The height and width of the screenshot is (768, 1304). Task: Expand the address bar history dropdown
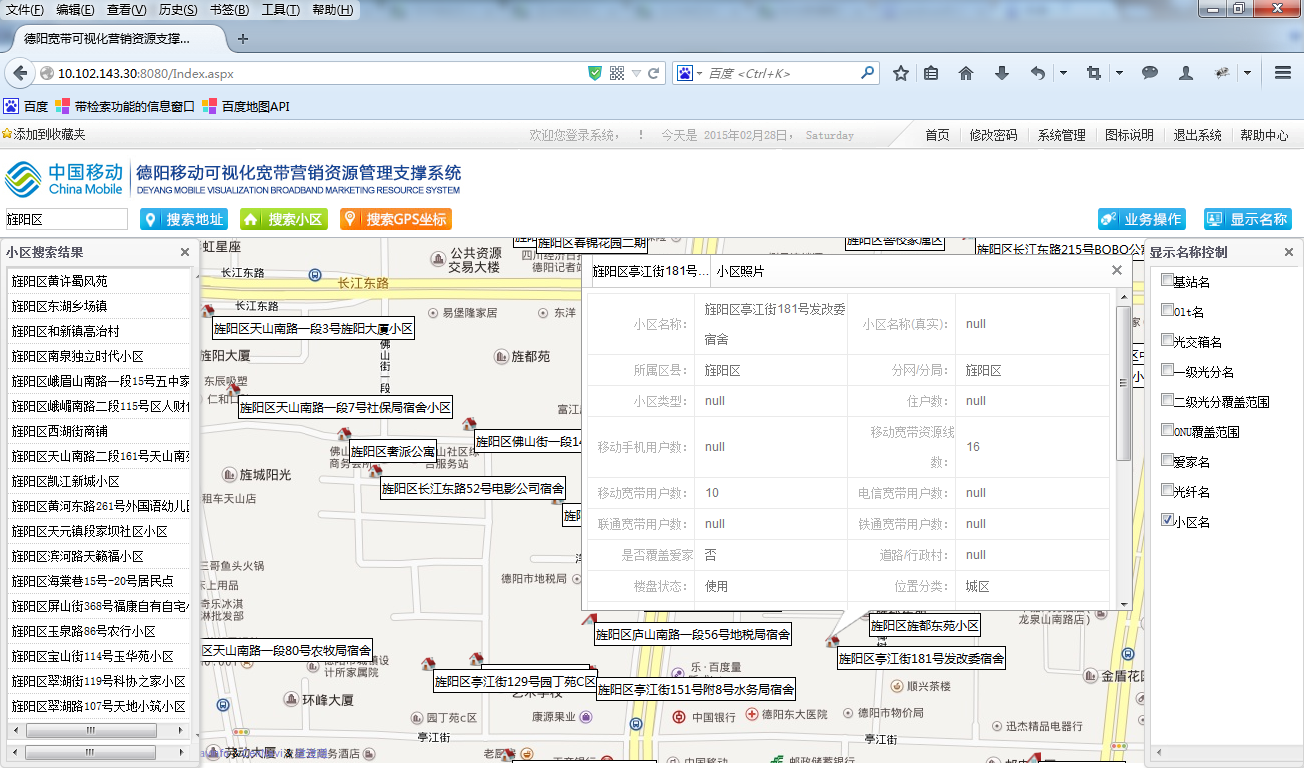click(636, 73)
